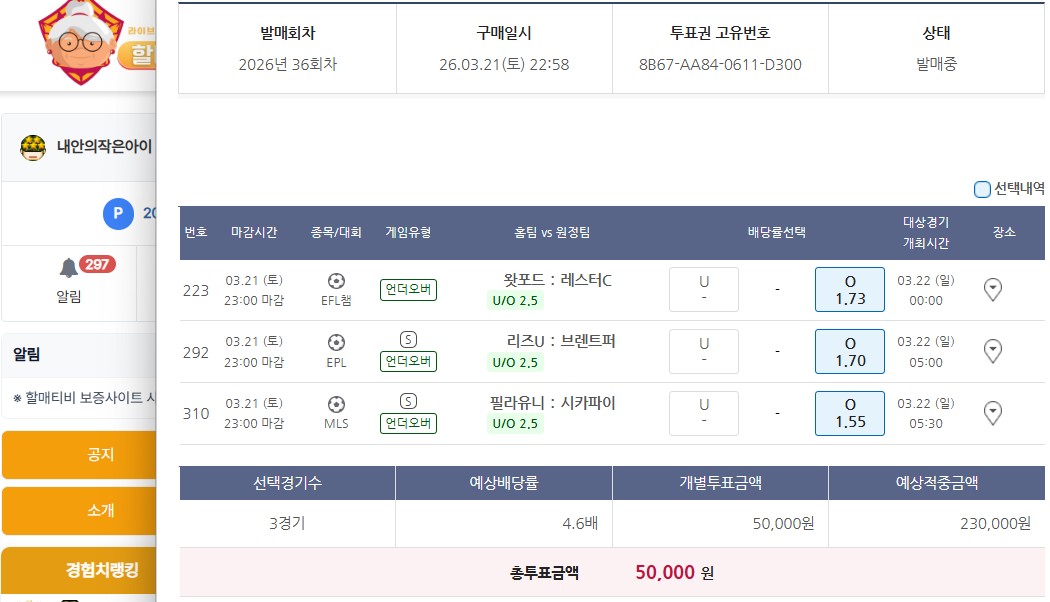The image size is (1050, 602).
Task: Select Under for 필라유니 vs 시카파이
Action: point(704,413)
